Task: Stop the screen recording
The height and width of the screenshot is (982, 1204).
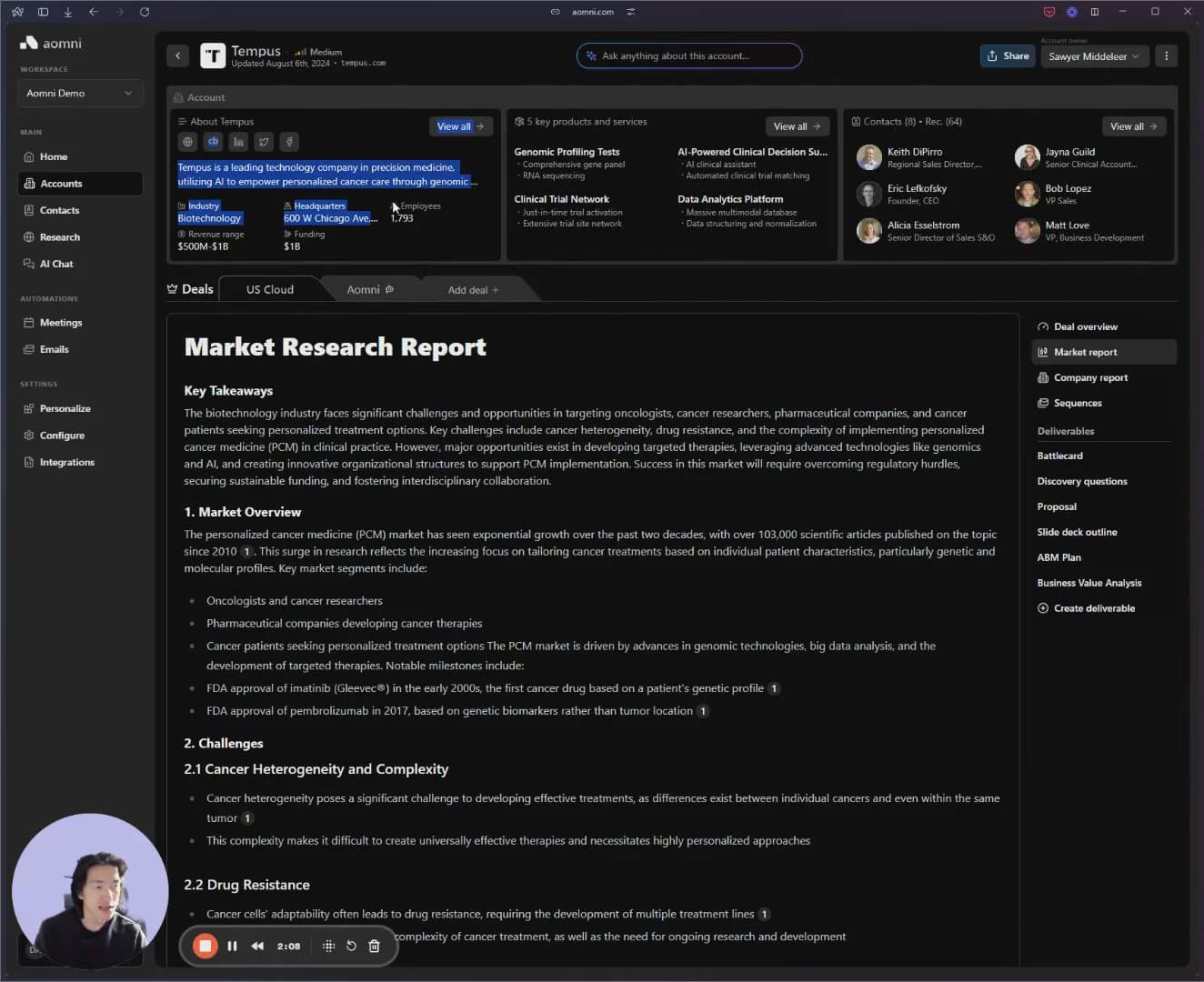Action: [206, 947]
